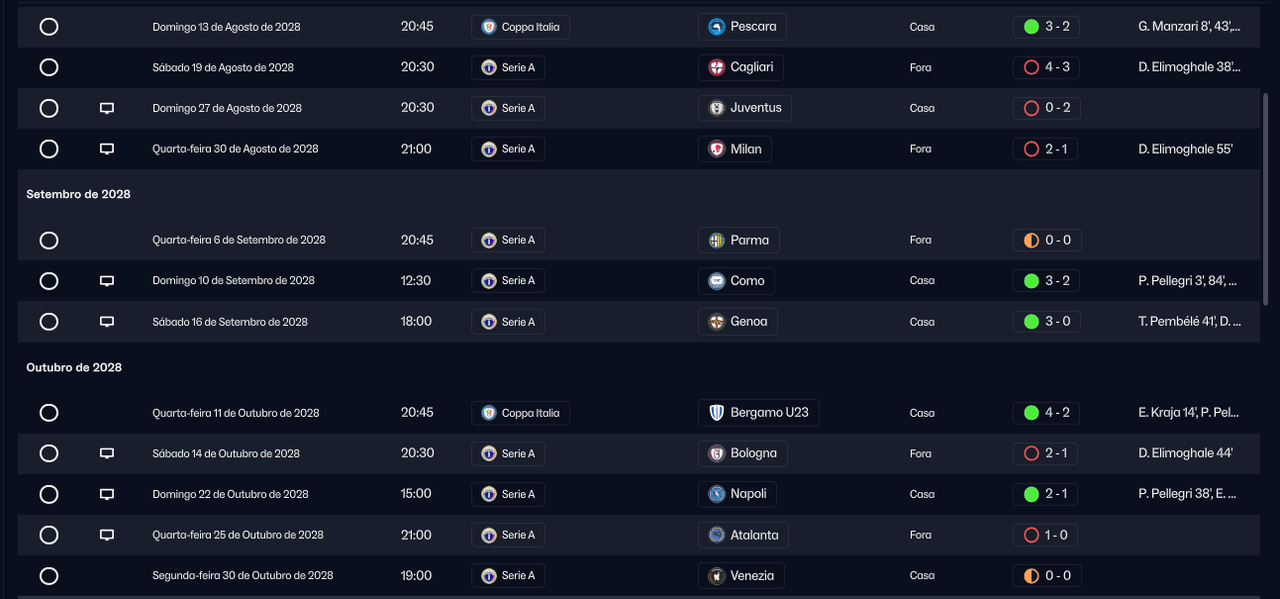Click the green win indicator for Genoa 3-0
Screen dimensions: 1280x599
(x=1031, y=322)
